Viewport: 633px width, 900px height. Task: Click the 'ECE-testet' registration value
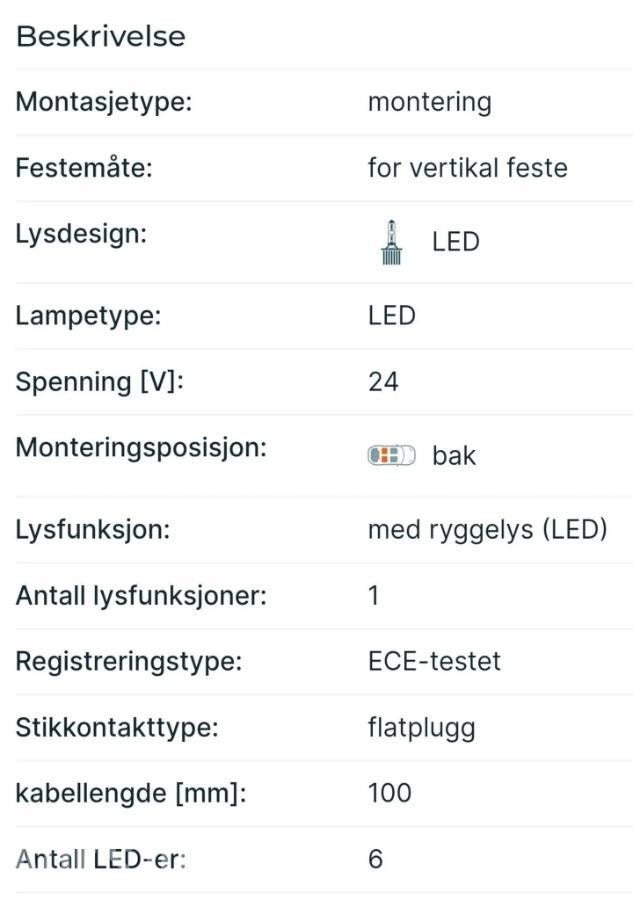pos(434,661)
